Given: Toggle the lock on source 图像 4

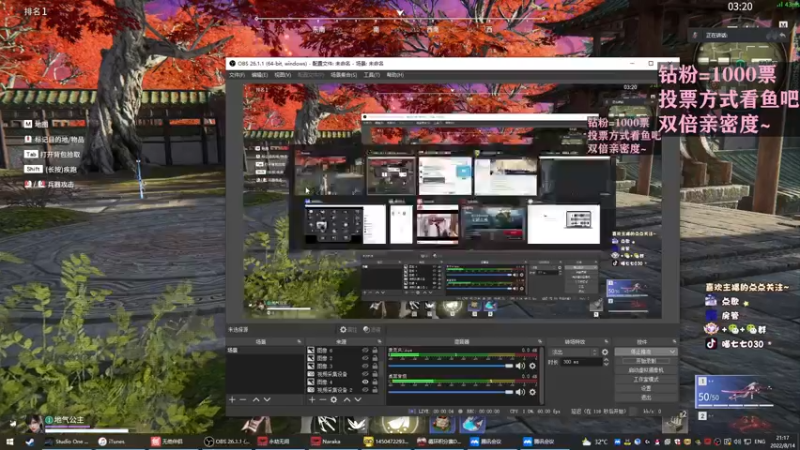Looking at the screenshot, I should pos(375,382).
